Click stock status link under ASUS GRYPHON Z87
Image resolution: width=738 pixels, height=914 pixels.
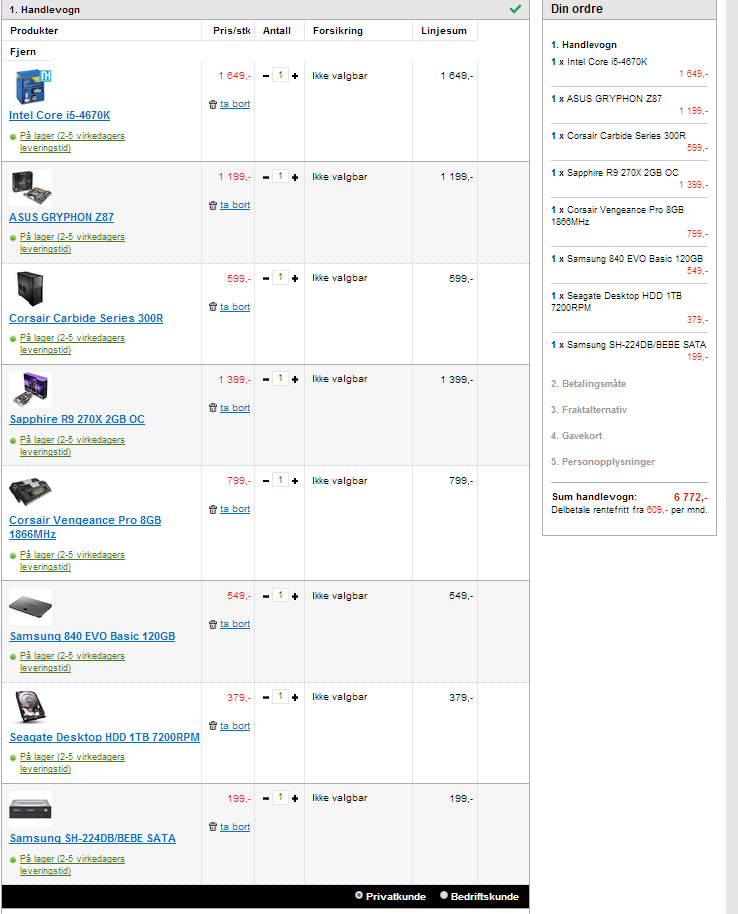[x=72, y=242]
